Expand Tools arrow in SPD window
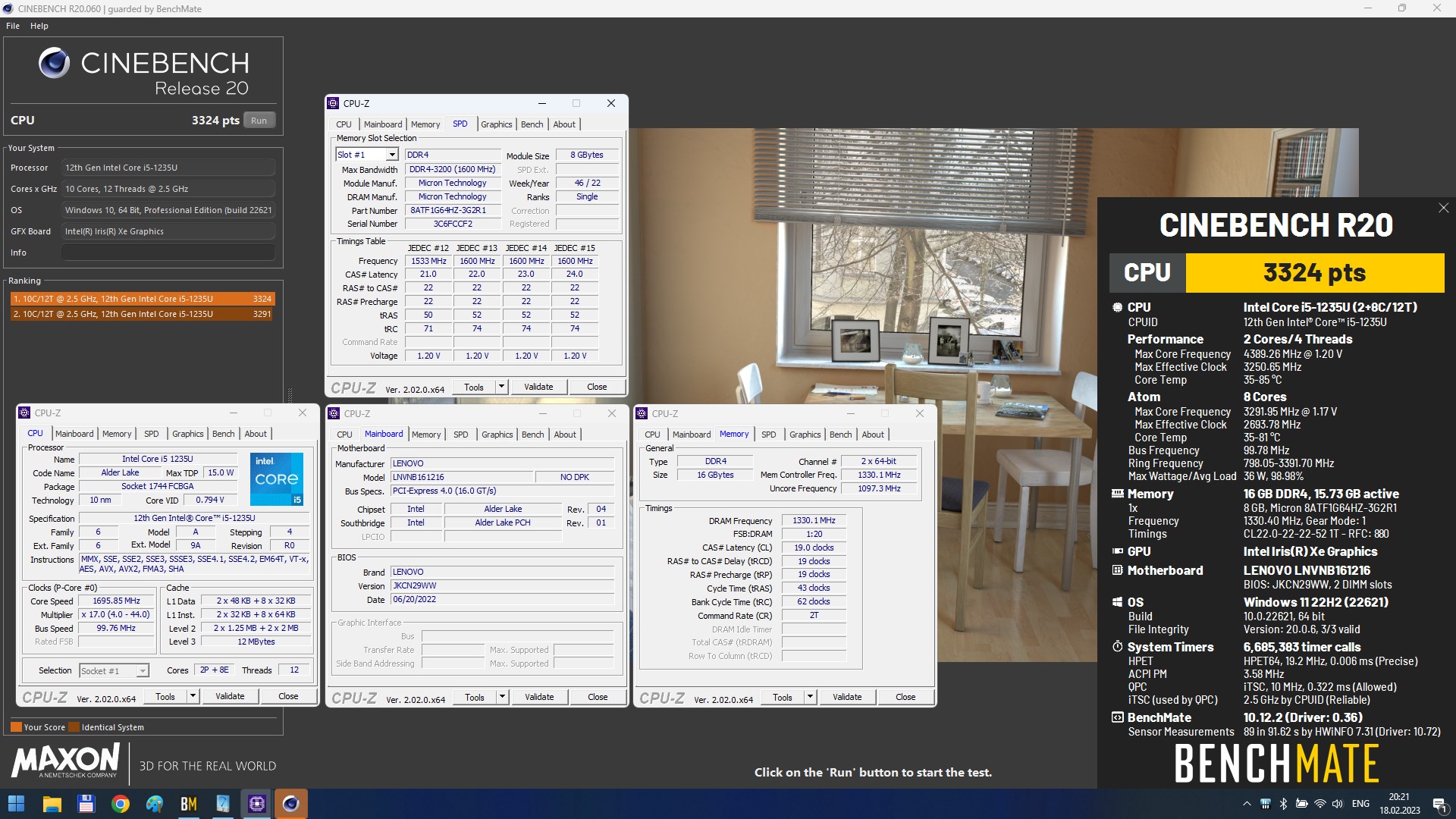 500,387
